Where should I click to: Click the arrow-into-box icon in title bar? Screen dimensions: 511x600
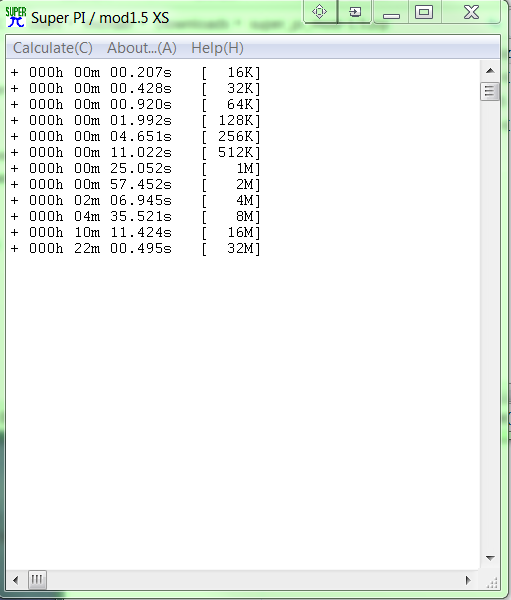355,12
